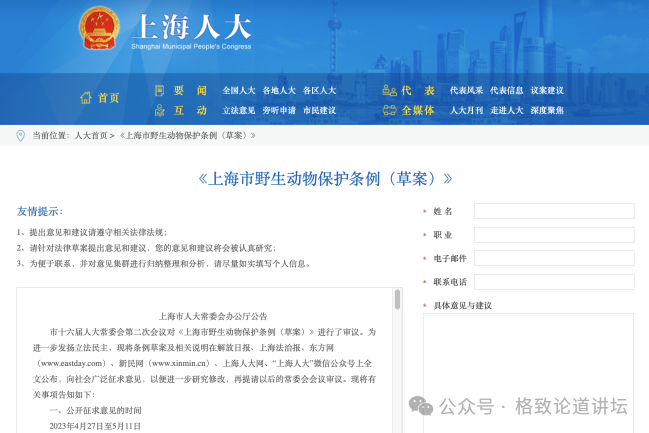Go to 各地人大 link

(279, 90)
